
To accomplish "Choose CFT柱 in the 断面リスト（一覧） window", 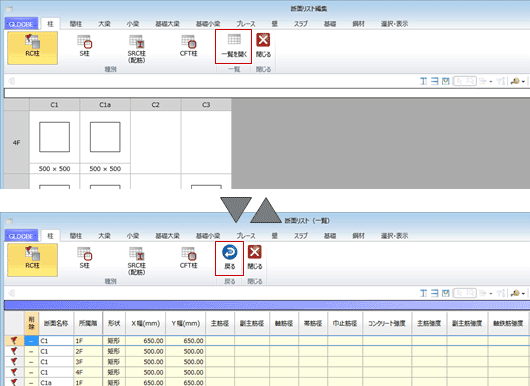I will tap(189, 258).
